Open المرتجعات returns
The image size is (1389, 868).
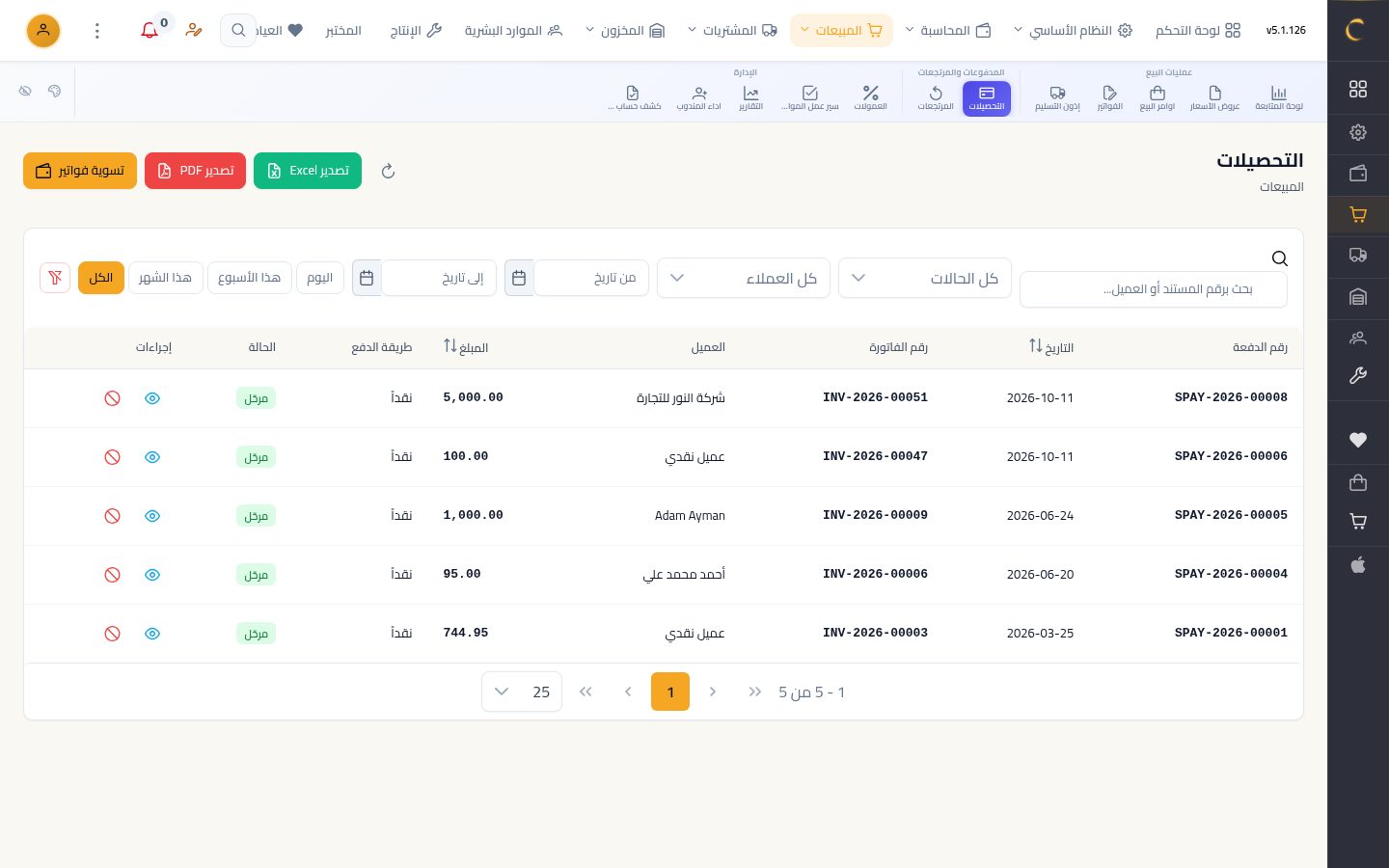pyautogui.click(x=936, y=98)
